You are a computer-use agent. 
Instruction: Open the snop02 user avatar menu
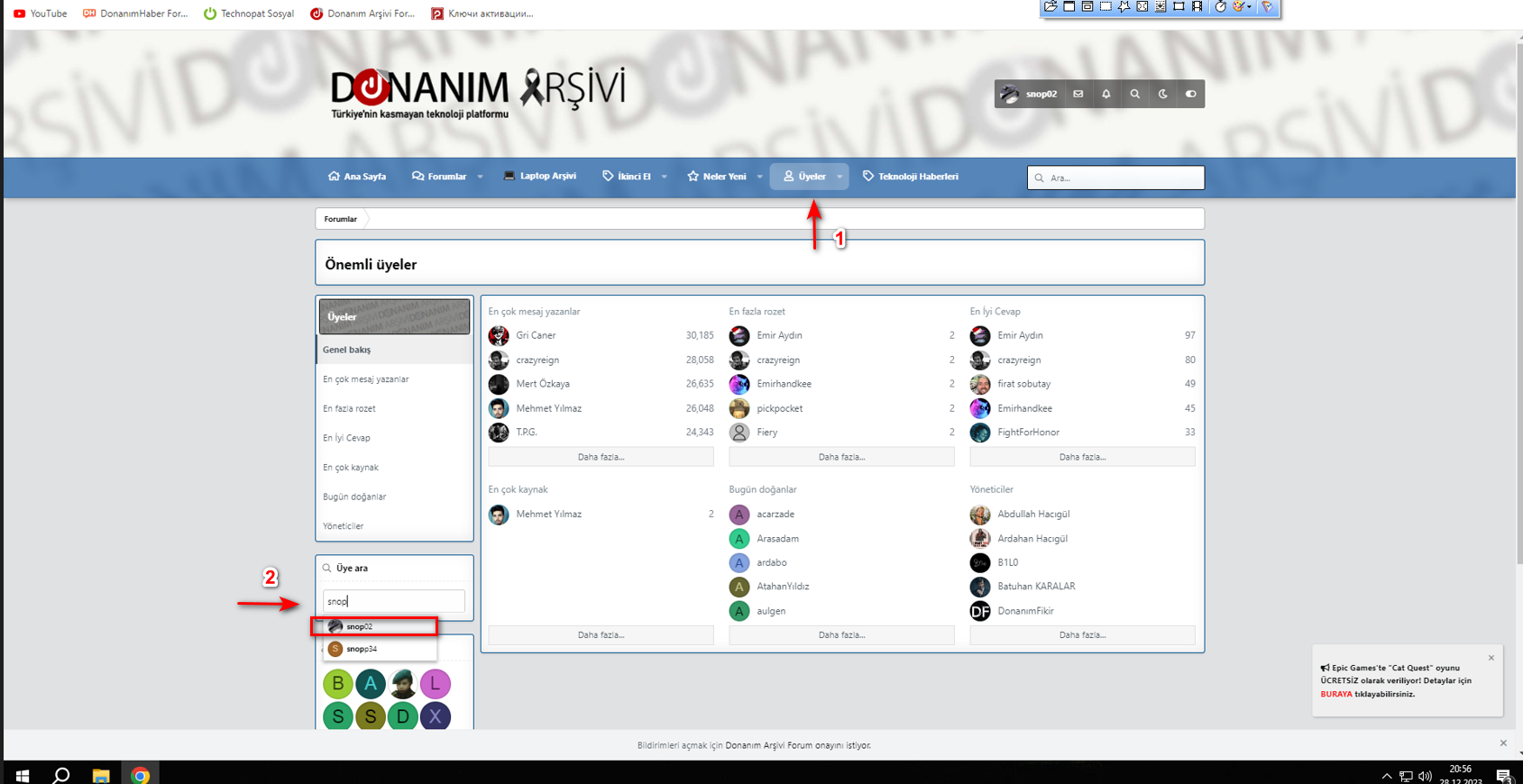click(x=1029, y=94)
